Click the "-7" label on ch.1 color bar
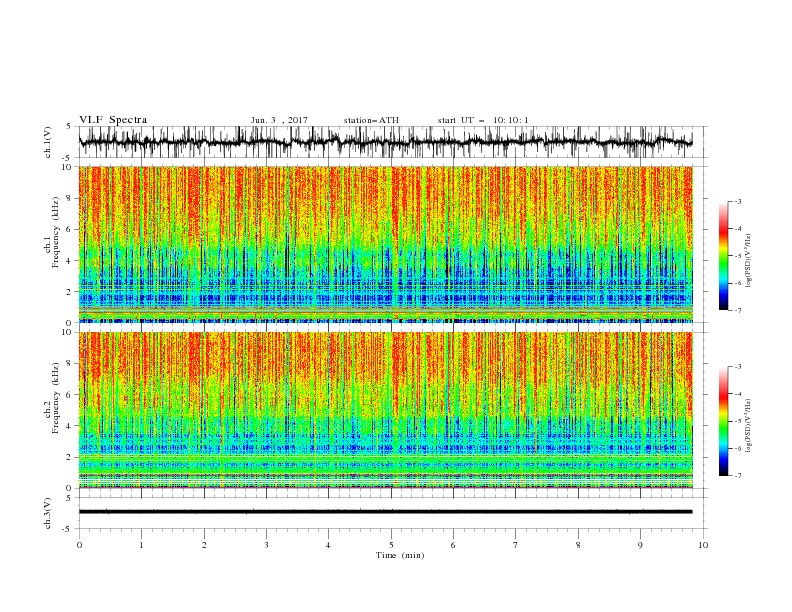This screenshot has height=612, width=792. point(738,310)
